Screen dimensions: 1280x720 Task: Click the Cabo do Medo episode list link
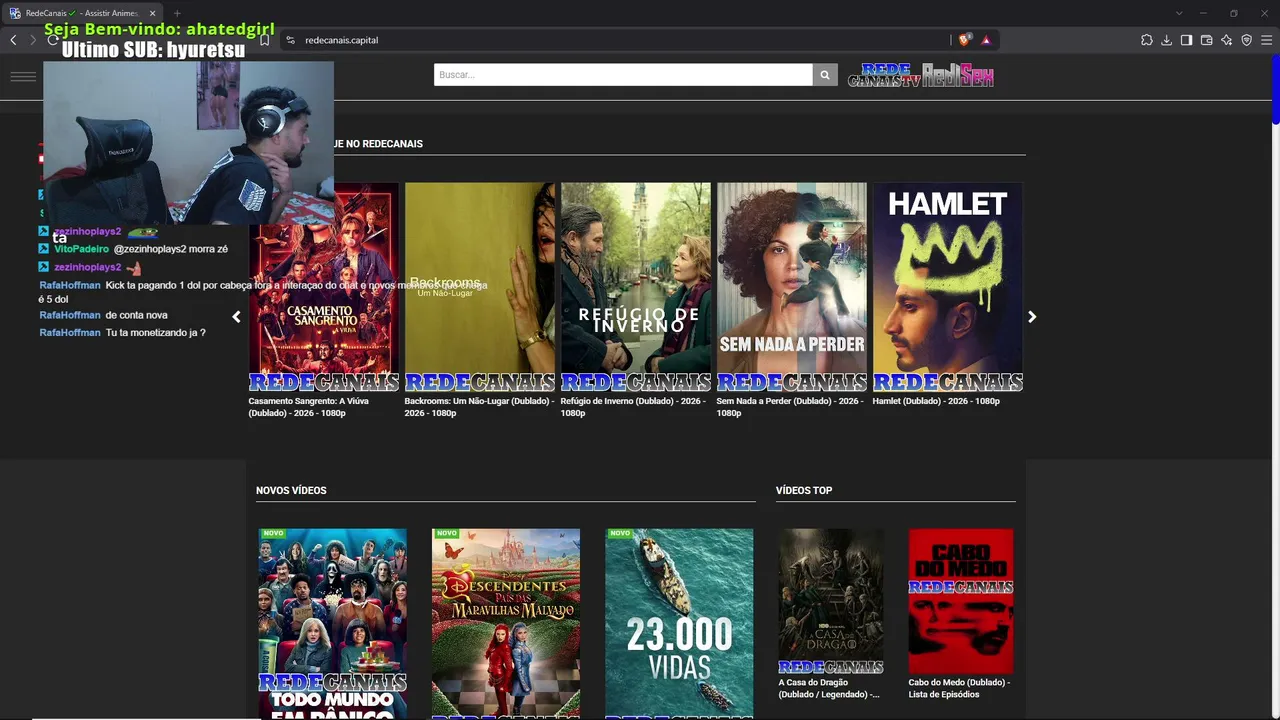(x=959, y=688)
